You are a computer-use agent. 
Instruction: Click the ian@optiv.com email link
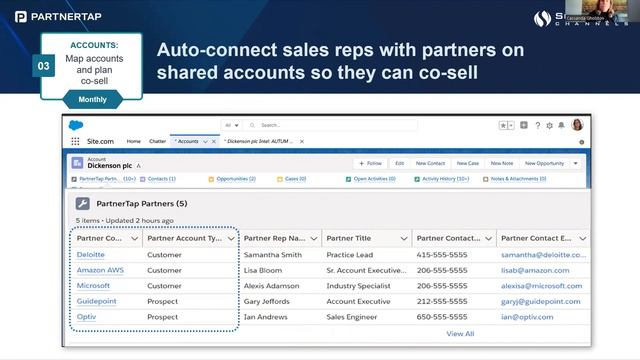tap(527, 317)
